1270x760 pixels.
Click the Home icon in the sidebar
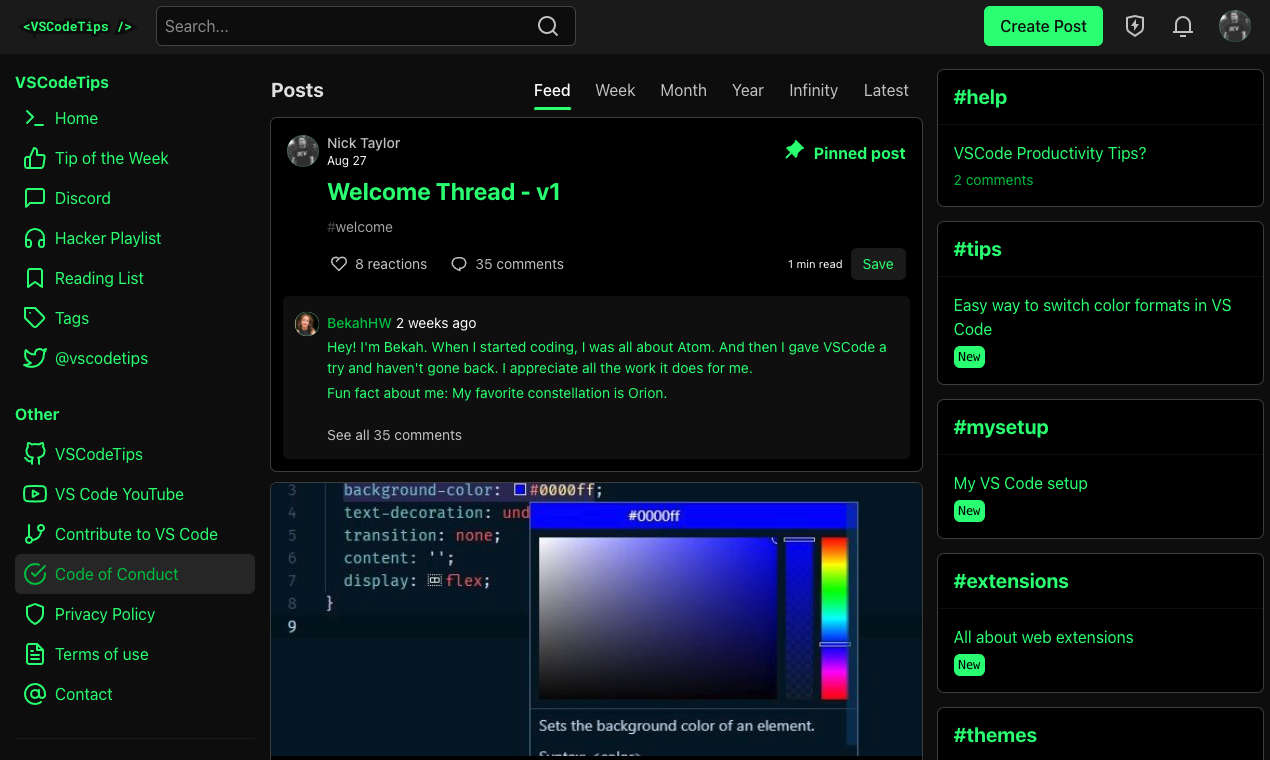click(35, 118)
